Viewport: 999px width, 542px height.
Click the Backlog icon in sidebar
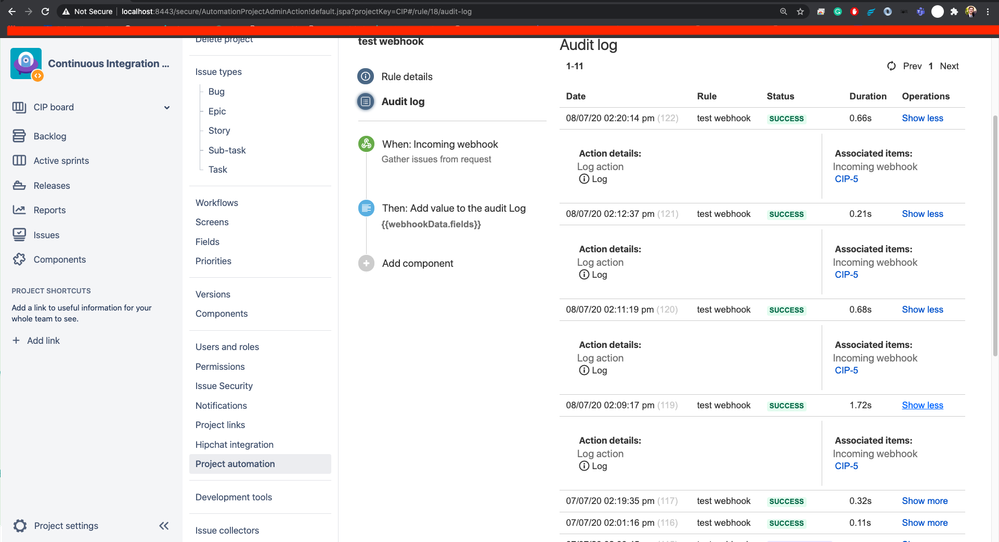(x=19, y=136)
